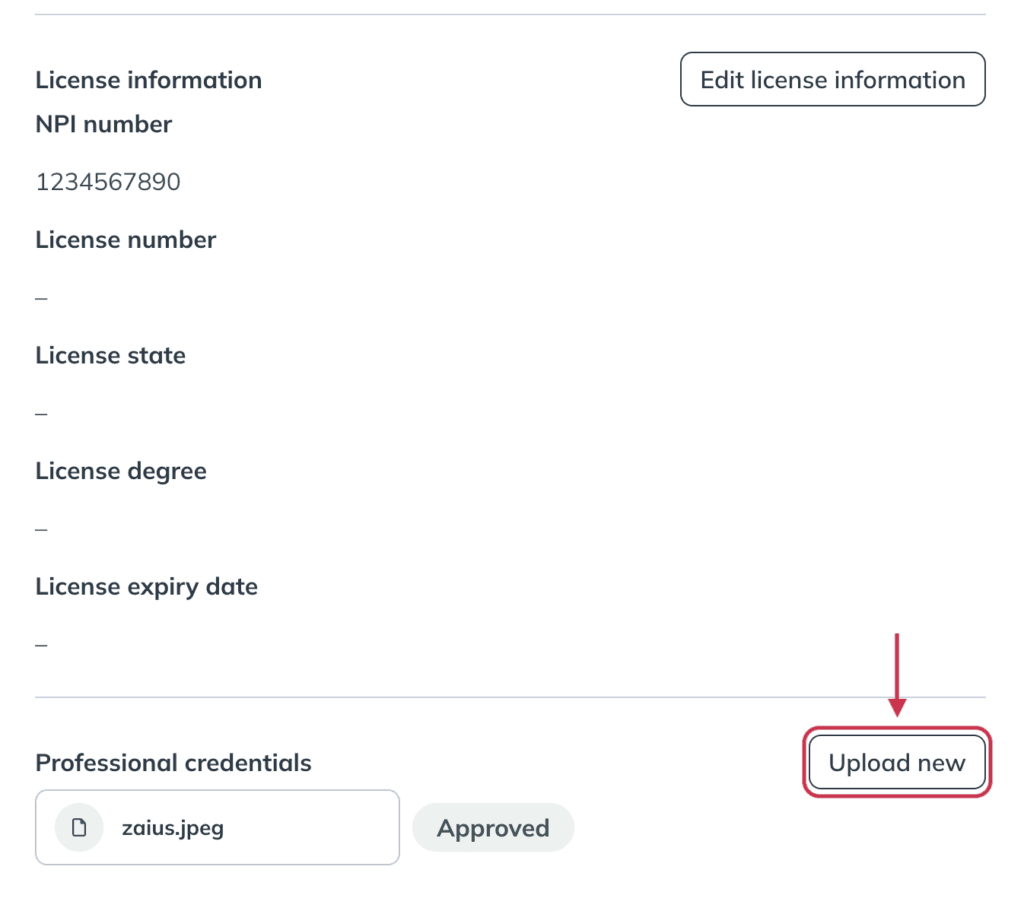Screen dimensions: 1024x911
Task: Click the zaius.jpeg file name text
Action: (x=172, y=828)
